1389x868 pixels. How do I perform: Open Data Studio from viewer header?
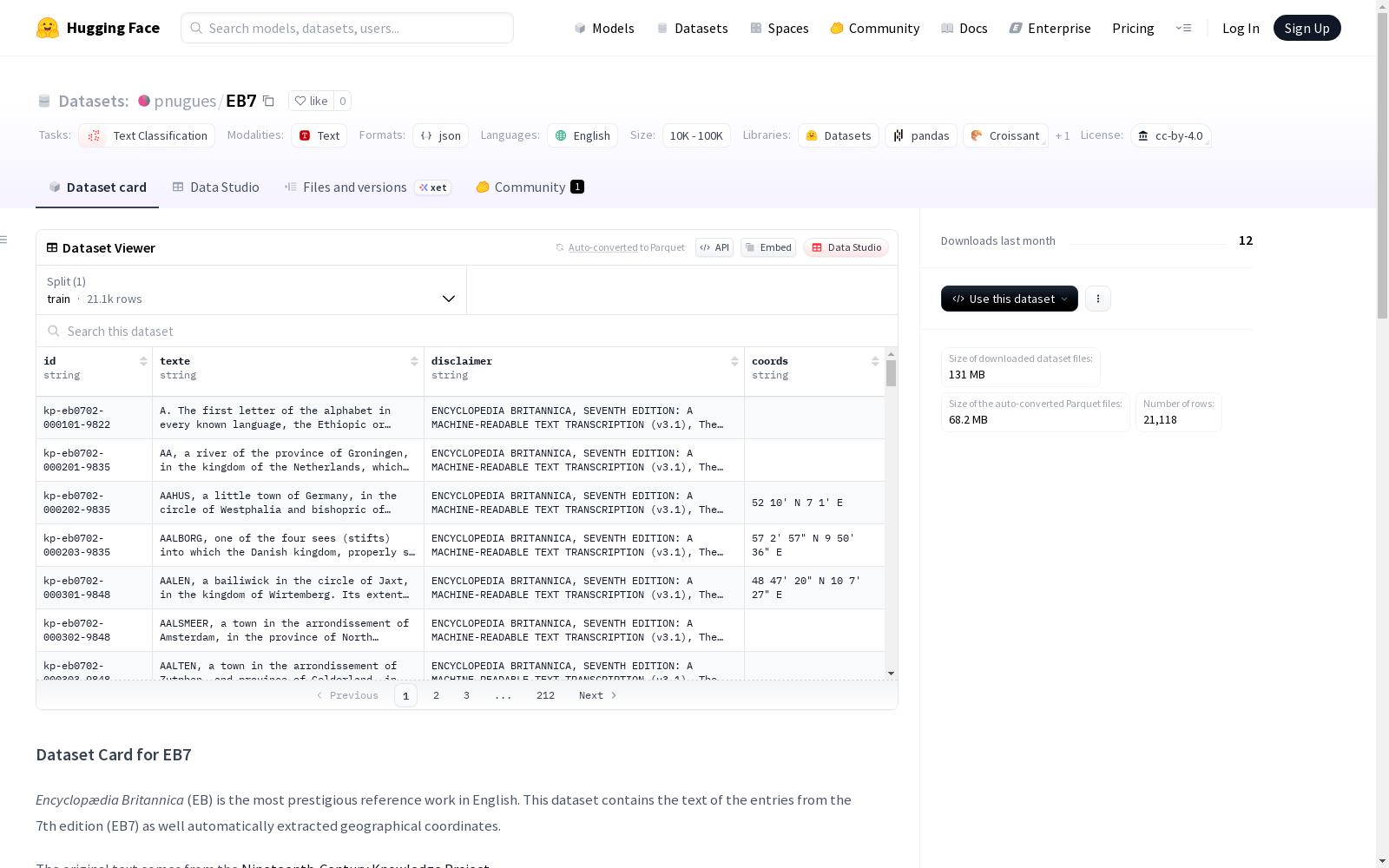[846, 247]
